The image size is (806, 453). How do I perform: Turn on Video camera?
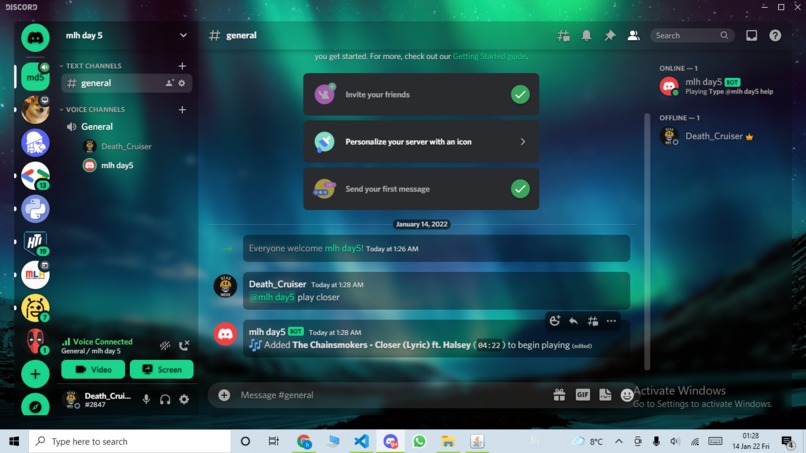coord(93,369)
